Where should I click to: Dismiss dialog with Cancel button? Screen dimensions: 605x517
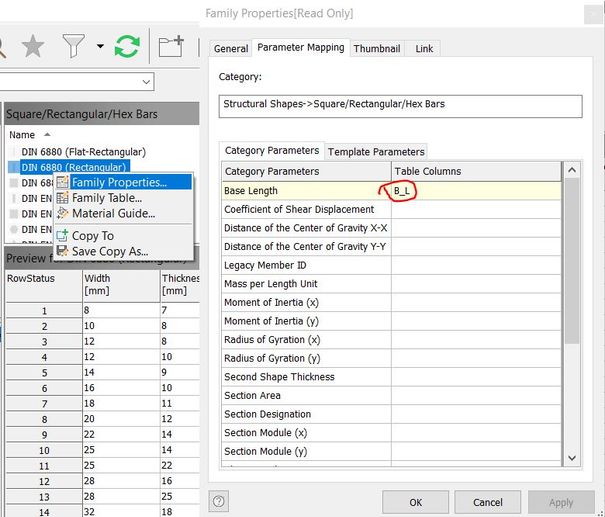click(488, 502)
